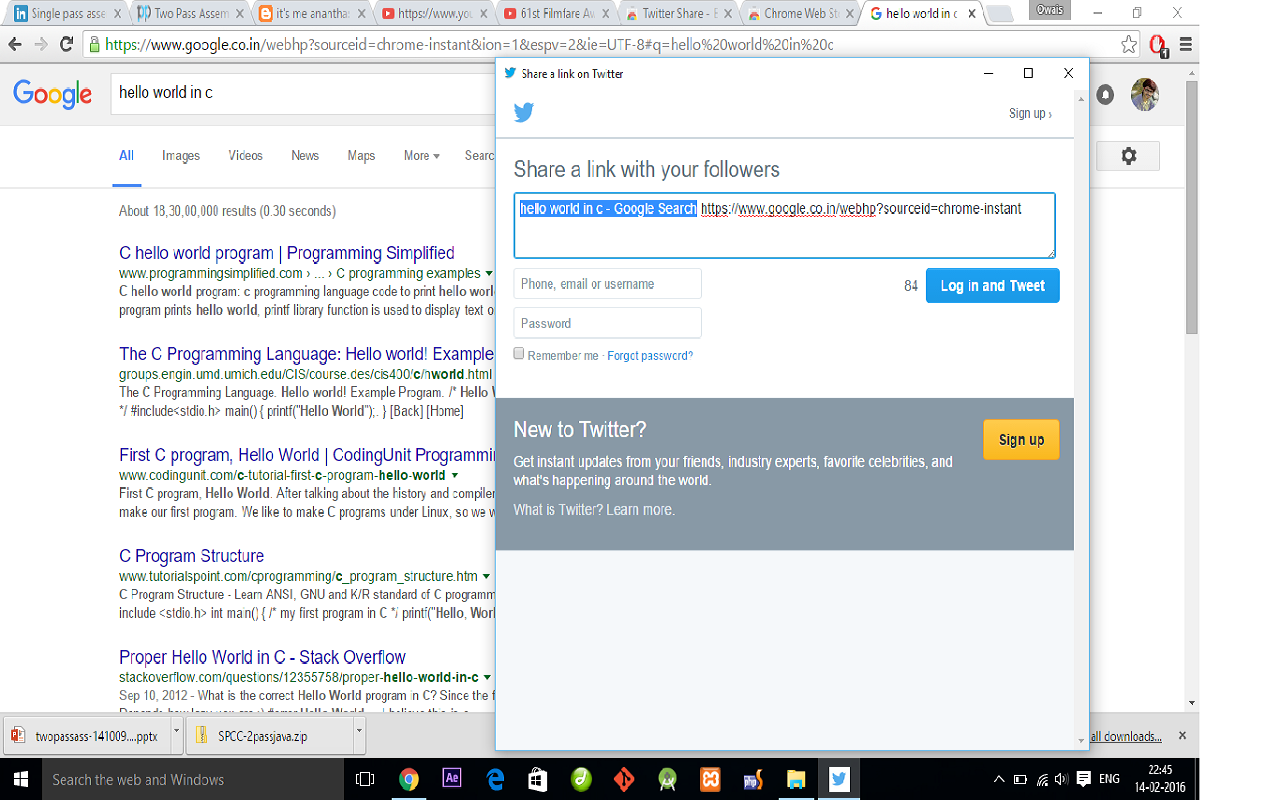The width and height of the screenshot is (1280, 800).
Task: Select the Images search tab
Action: 181,155
